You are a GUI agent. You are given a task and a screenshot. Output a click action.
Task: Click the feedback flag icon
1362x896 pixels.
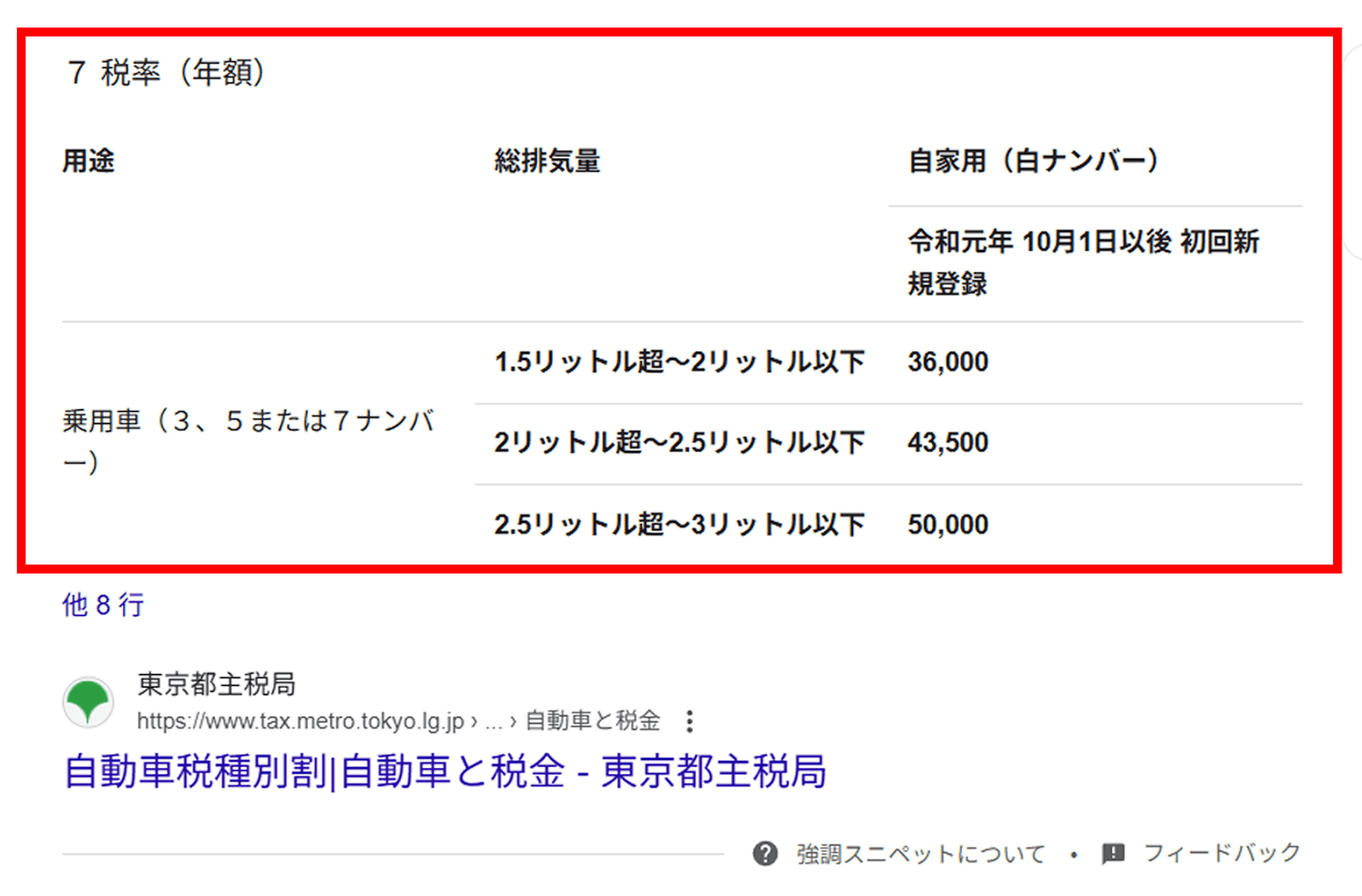(1113, 853)
